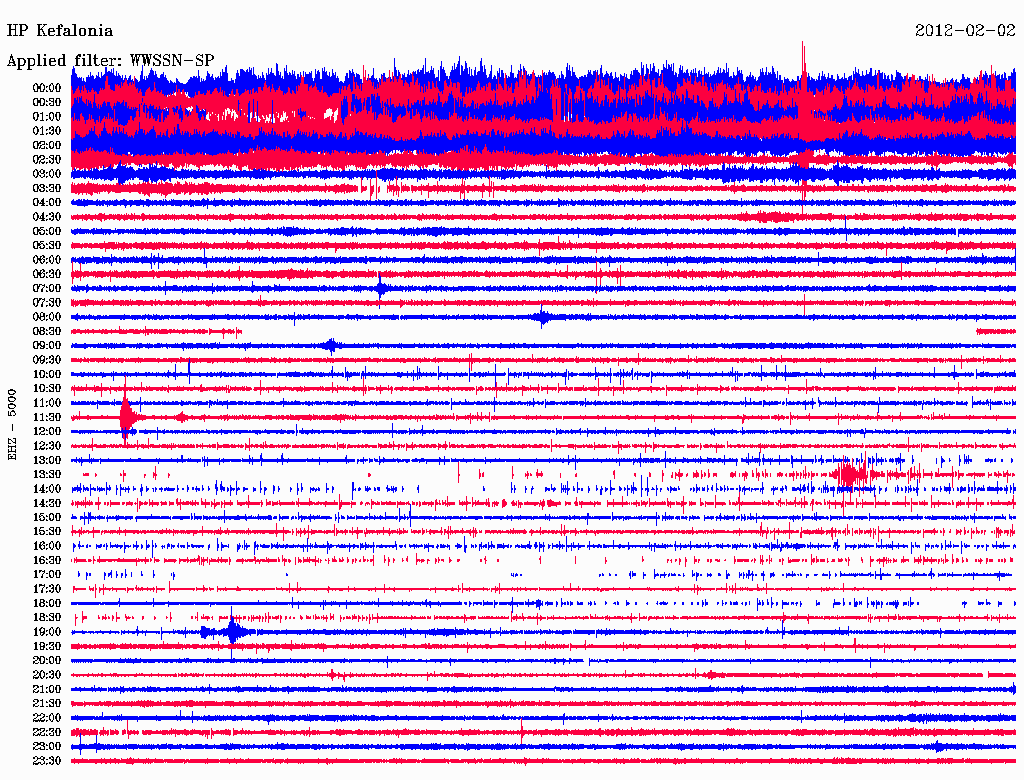The height and width of the screenshot is (780, 1024).
Task: Click the 10:00 time label
Action: coord(46,374)
